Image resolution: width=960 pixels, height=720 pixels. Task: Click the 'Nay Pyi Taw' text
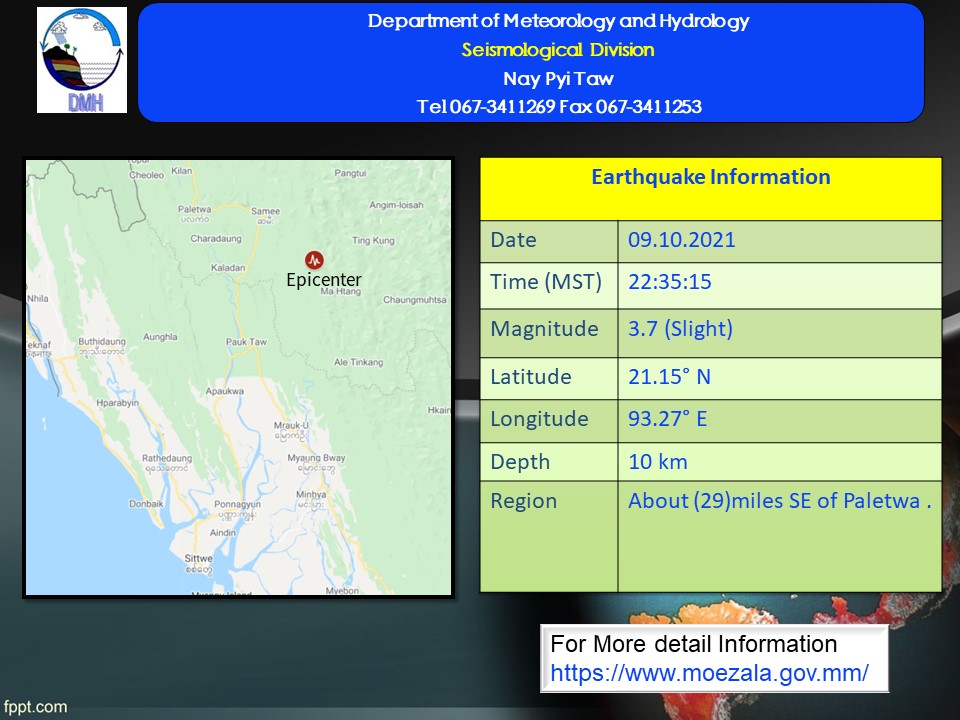558,78
